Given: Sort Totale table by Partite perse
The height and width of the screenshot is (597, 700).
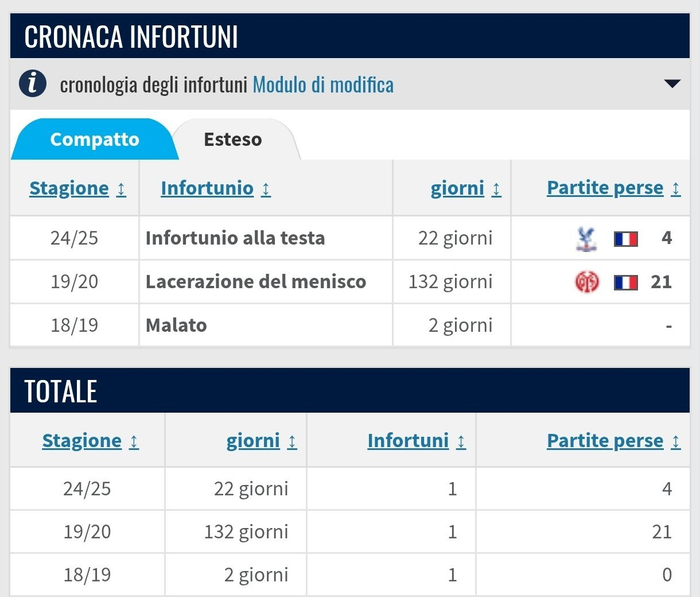Looking at the screenshot, I should (613, 441).
